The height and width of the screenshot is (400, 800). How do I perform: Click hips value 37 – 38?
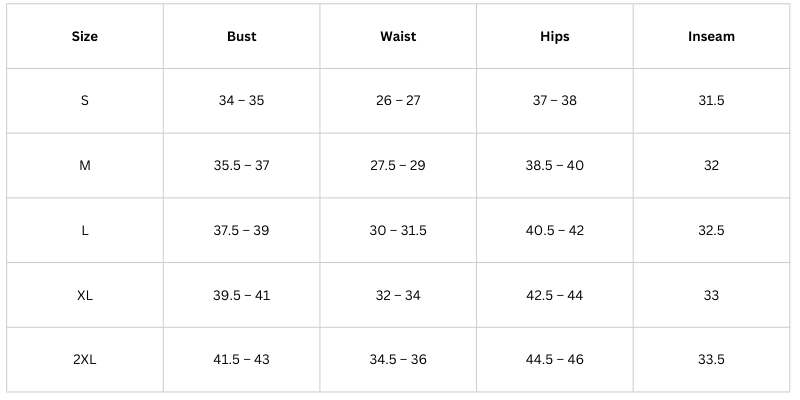(x=554, y=101)
